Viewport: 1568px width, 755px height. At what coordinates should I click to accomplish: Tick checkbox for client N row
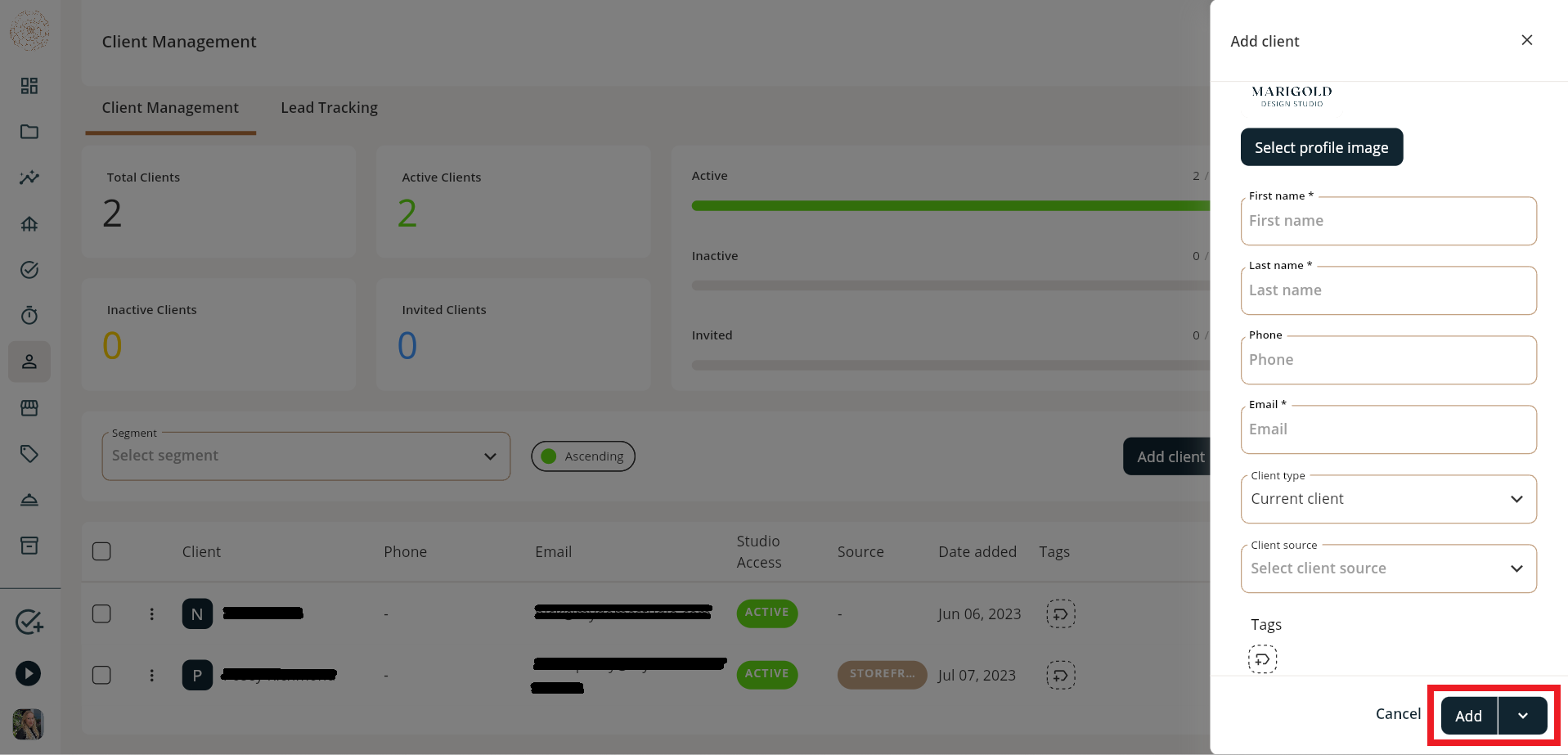pyautogui.click(x=101, y=613)
